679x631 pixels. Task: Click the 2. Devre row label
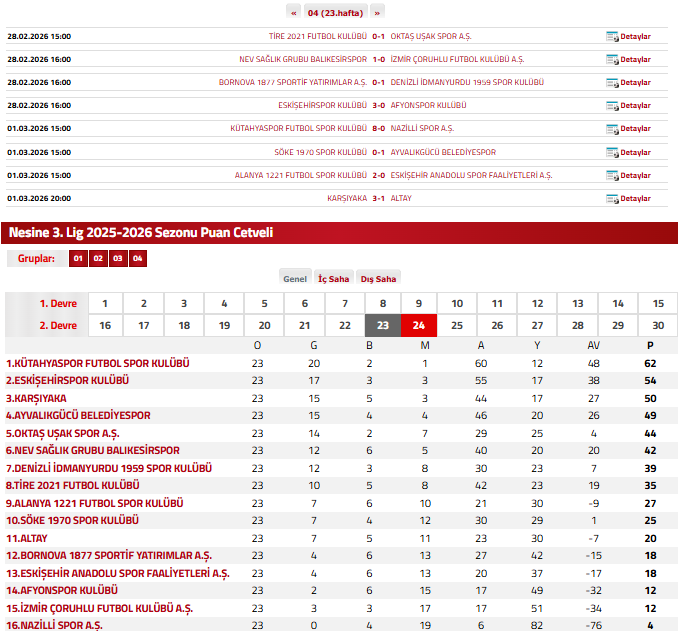tap(58, 325)
